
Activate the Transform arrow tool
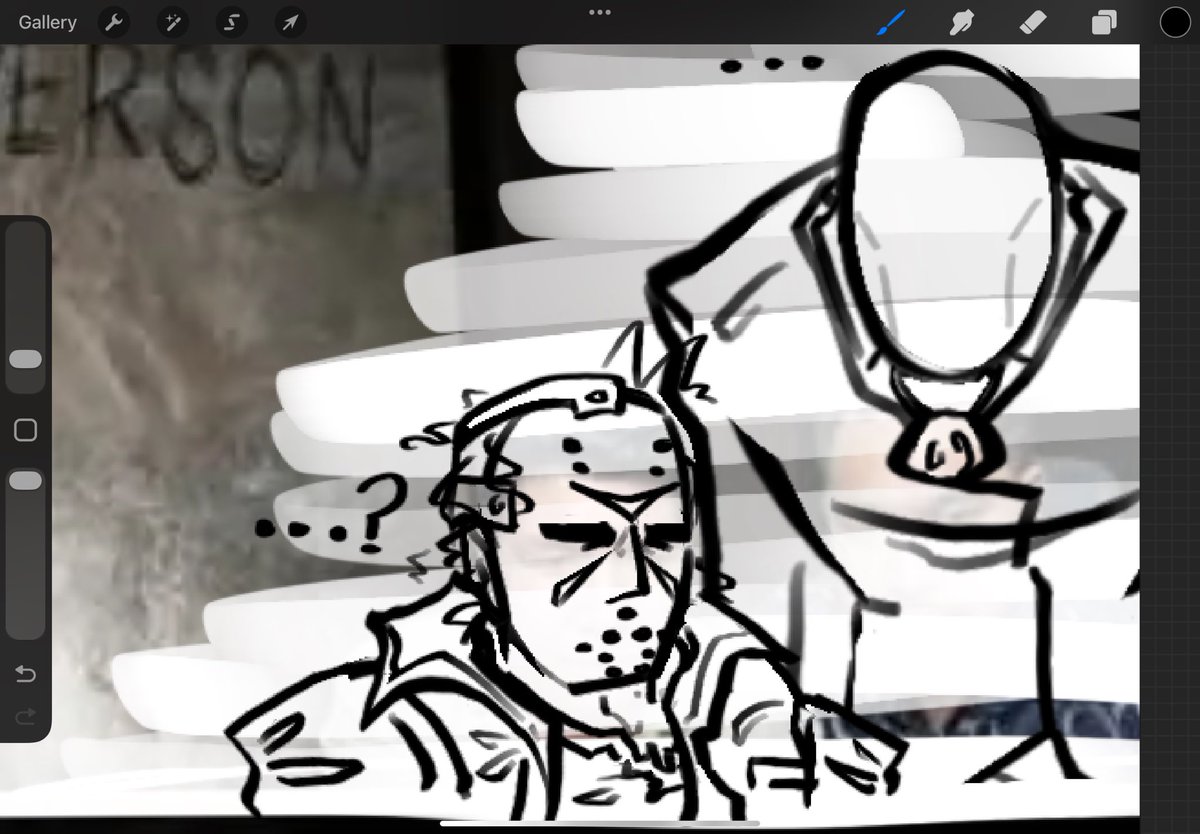coord(290,22)
